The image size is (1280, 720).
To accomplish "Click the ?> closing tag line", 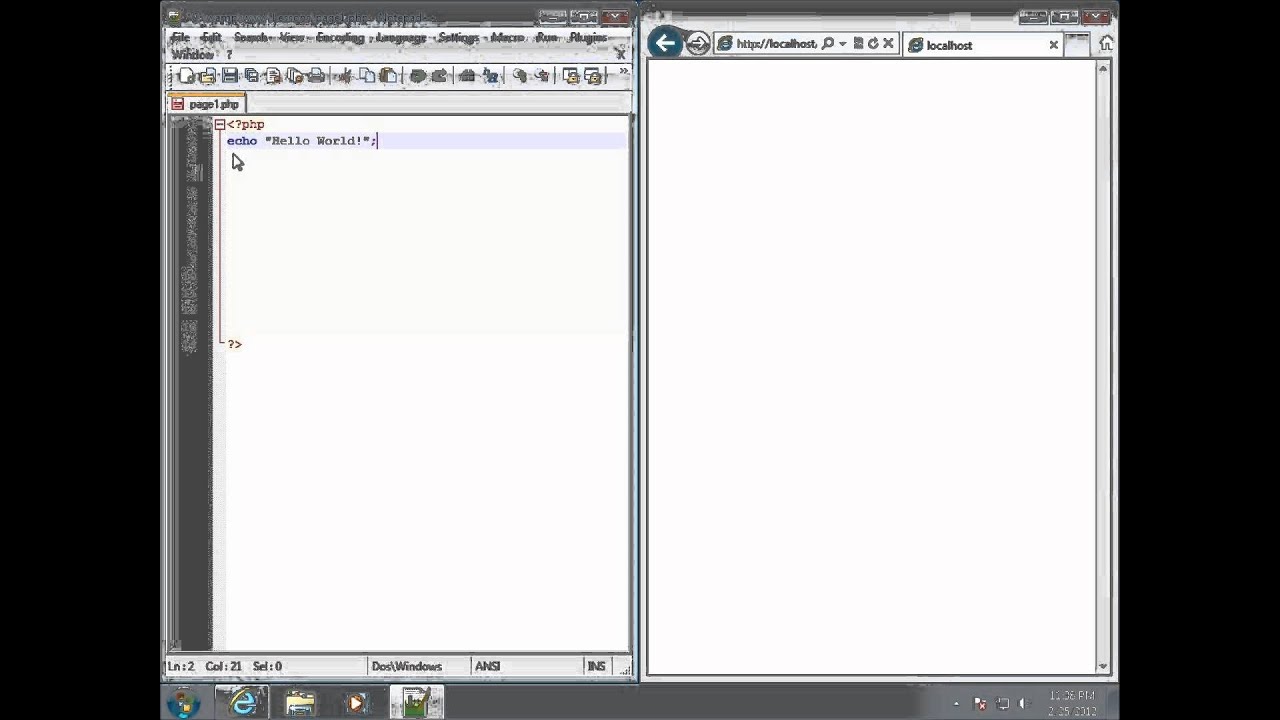I will 234,344.
